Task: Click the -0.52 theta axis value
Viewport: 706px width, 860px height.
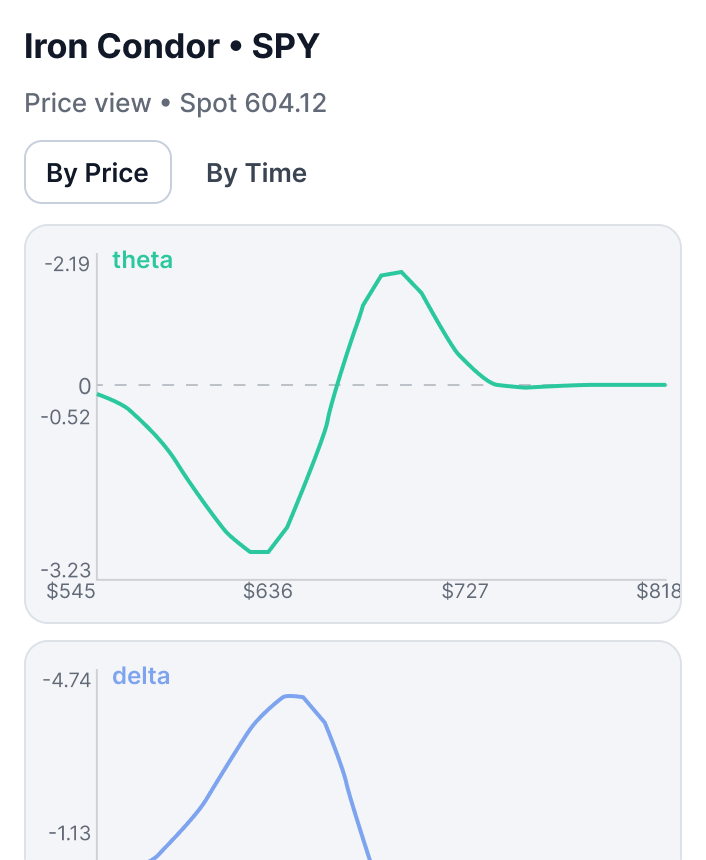Action: 67,416
